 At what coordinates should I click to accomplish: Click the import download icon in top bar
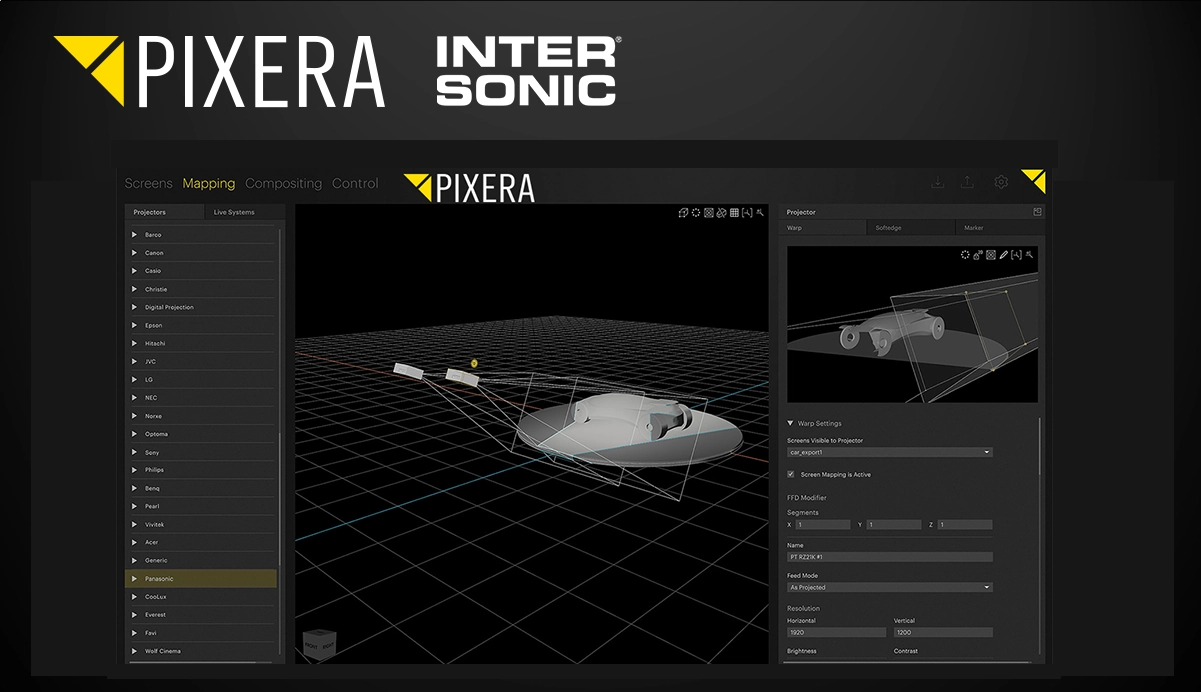tap(937, 182)
